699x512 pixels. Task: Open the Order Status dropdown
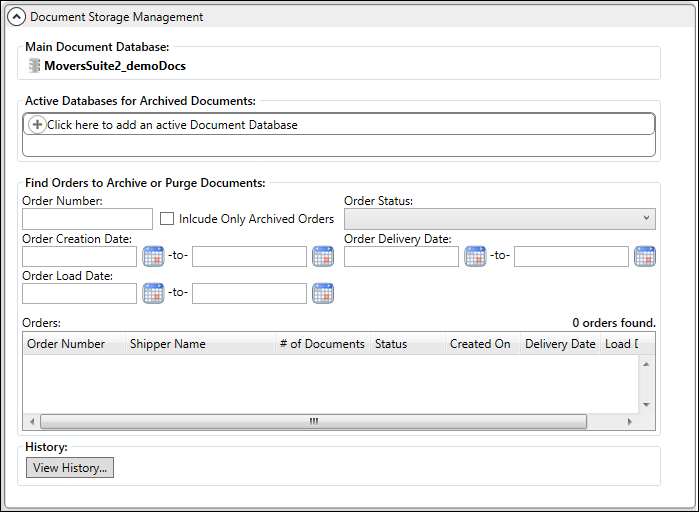point(500,219)
